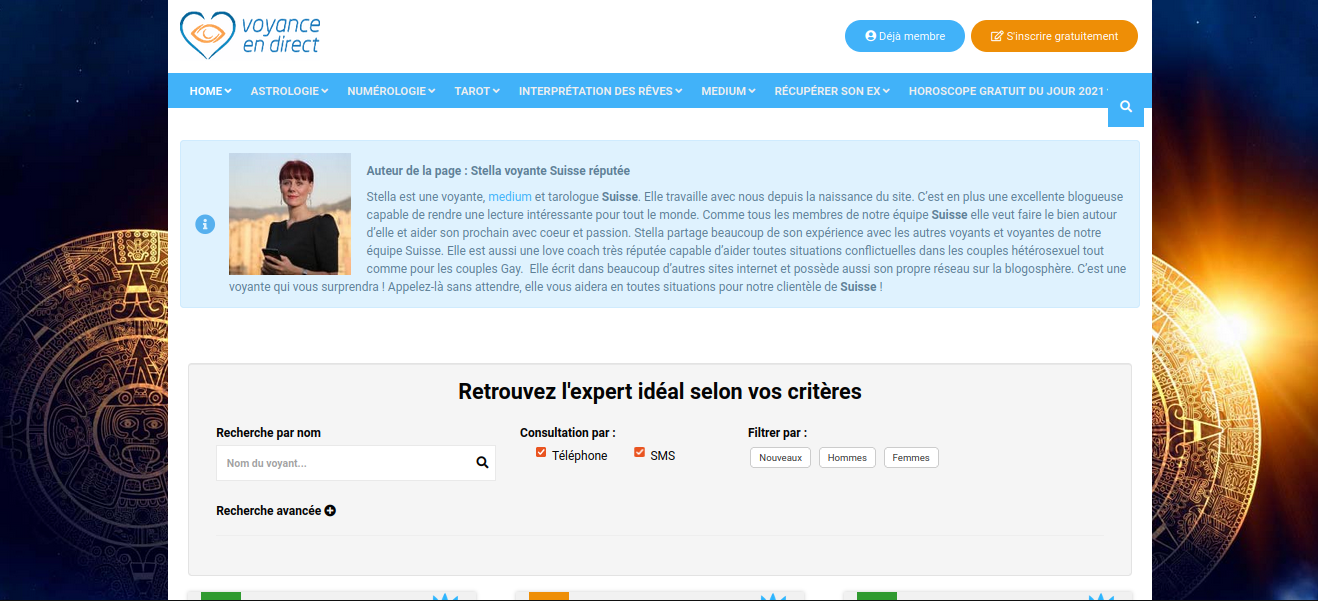Enable the Nouveaux filter
Image resolution: width=1318 pixels, height=601 pixels.
780,457
